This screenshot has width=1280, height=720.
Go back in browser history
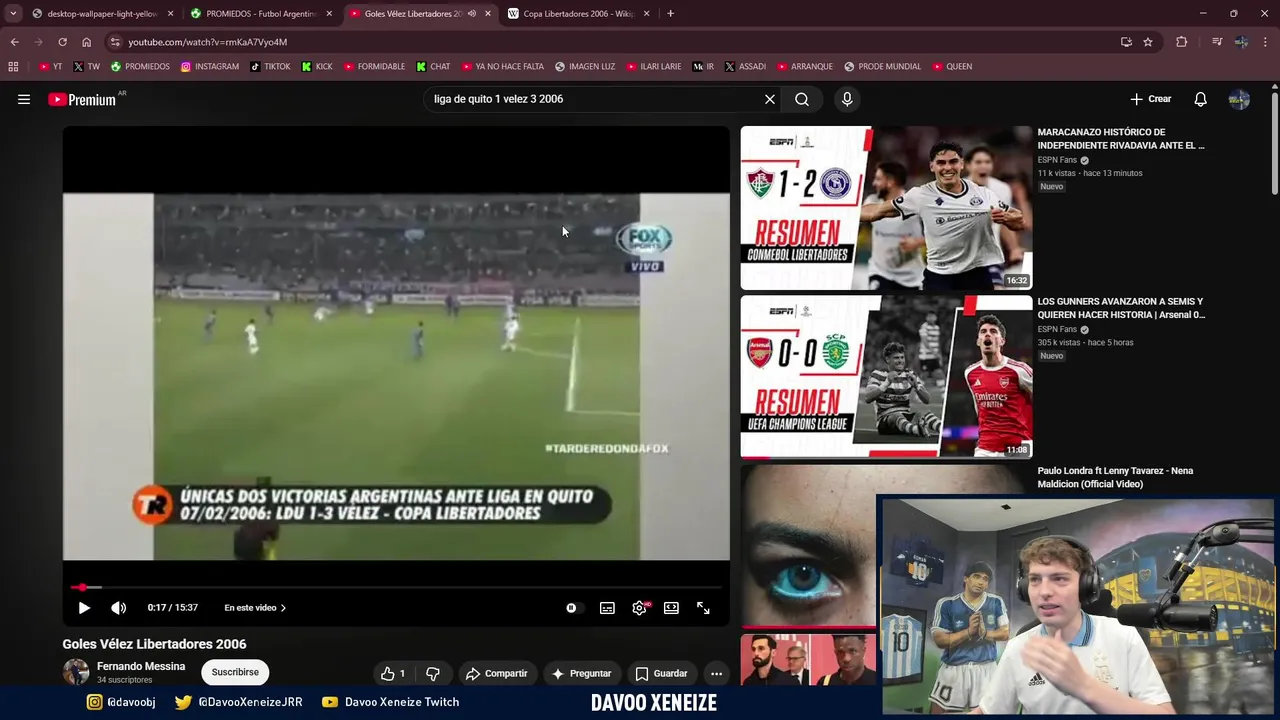point(14,42)
